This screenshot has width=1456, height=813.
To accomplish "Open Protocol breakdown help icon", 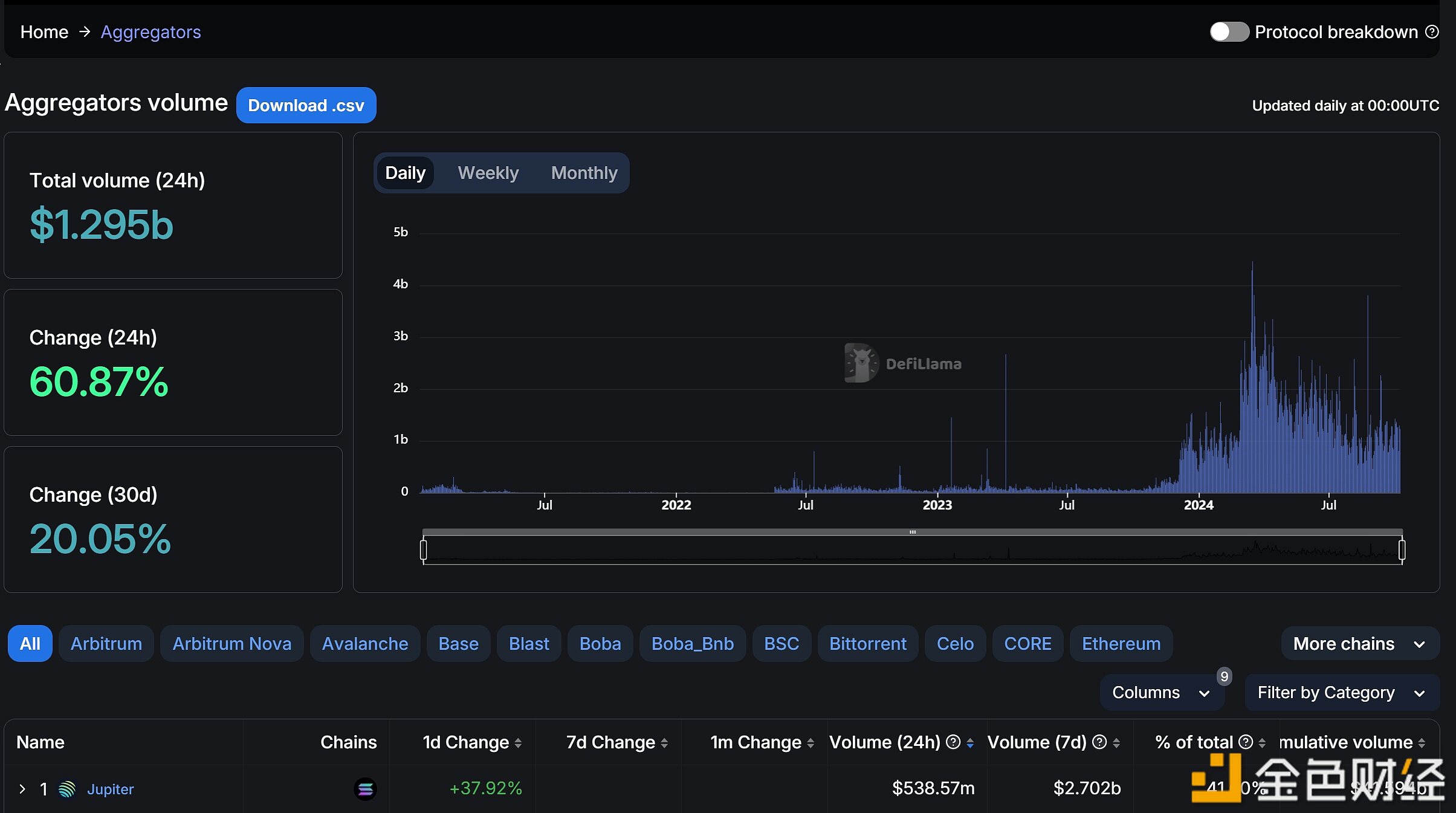I will (x=1432, y=31).
